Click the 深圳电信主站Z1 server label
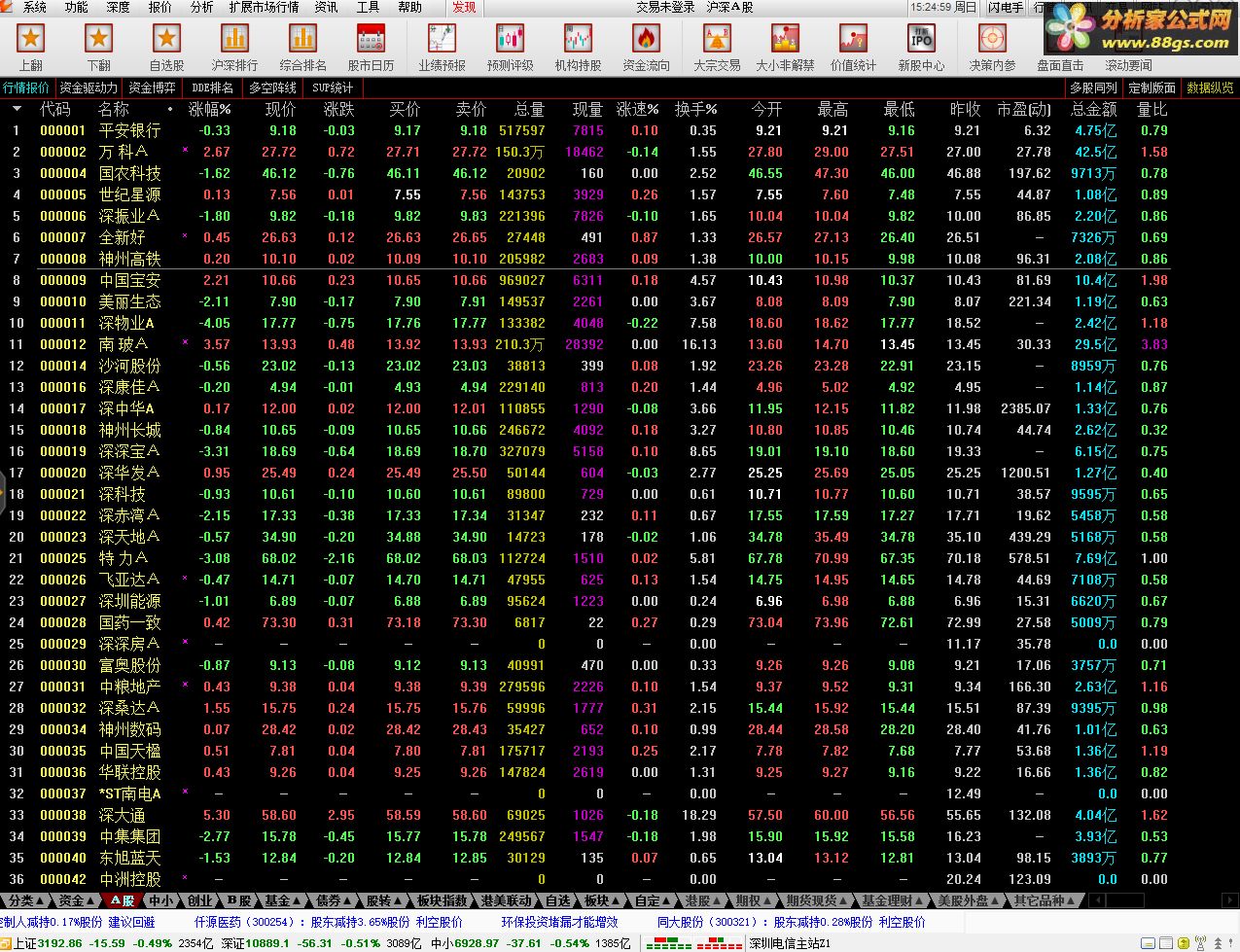This screenshot has height=952, width=1240. (790, 943)
